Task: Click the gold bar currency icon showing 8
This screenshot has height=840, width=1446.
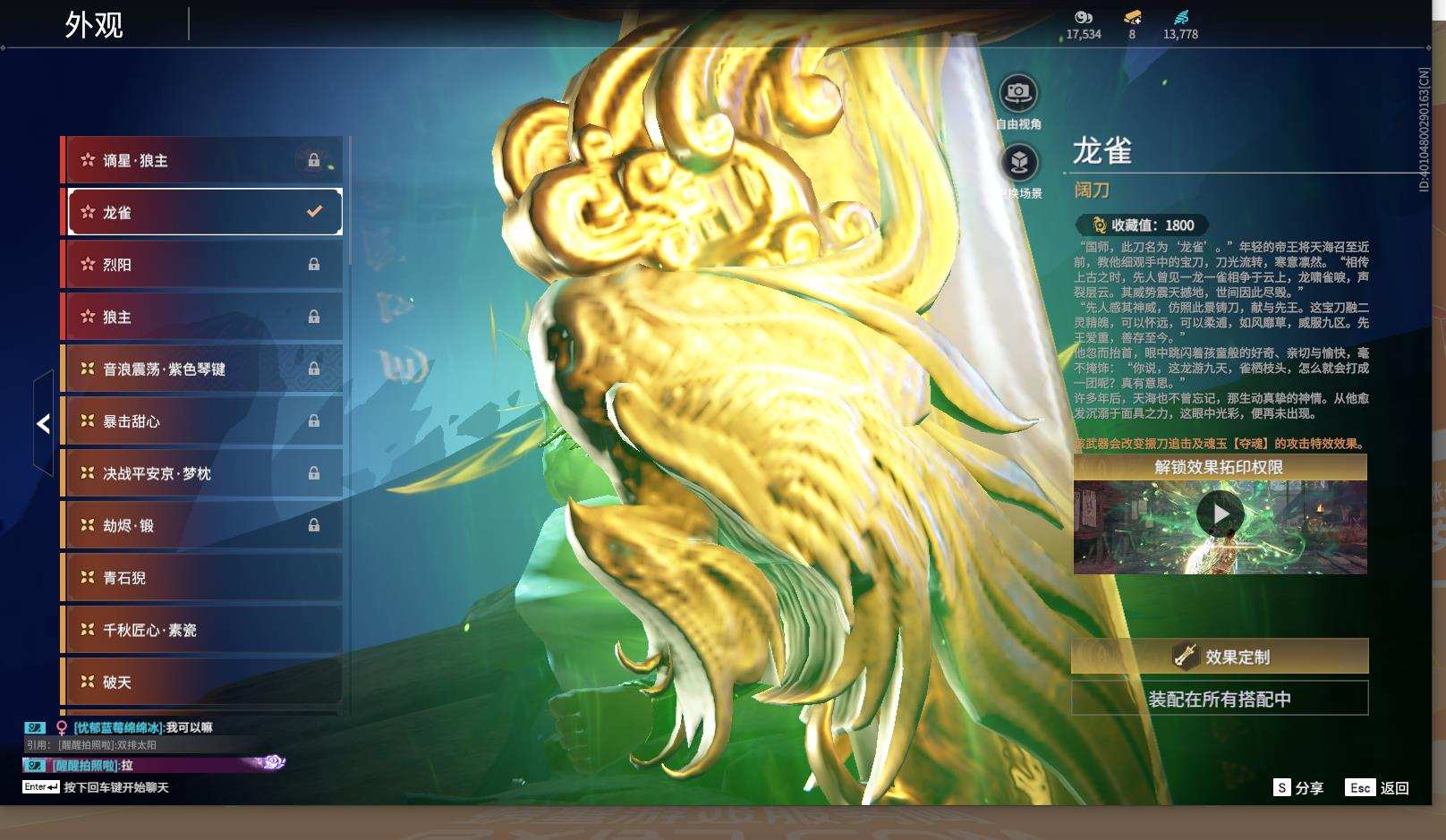Action: (x=1132, y=16)
